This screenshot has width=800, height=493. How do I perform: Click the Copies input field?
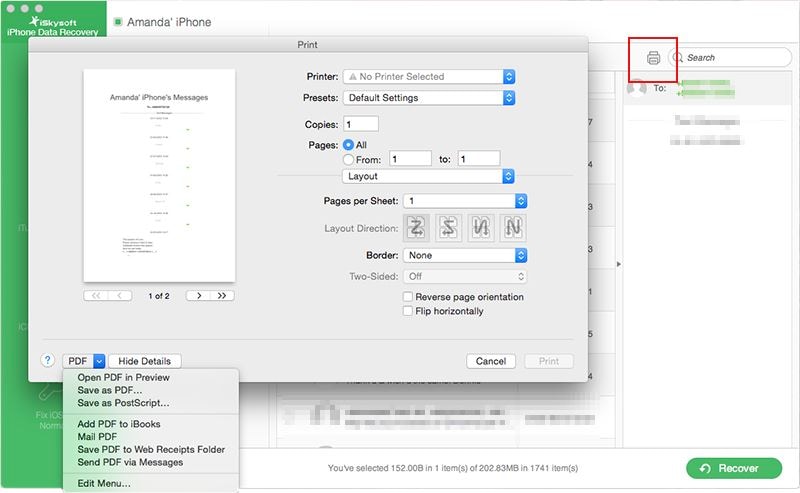pyautogui.click(x=361, y=124)
